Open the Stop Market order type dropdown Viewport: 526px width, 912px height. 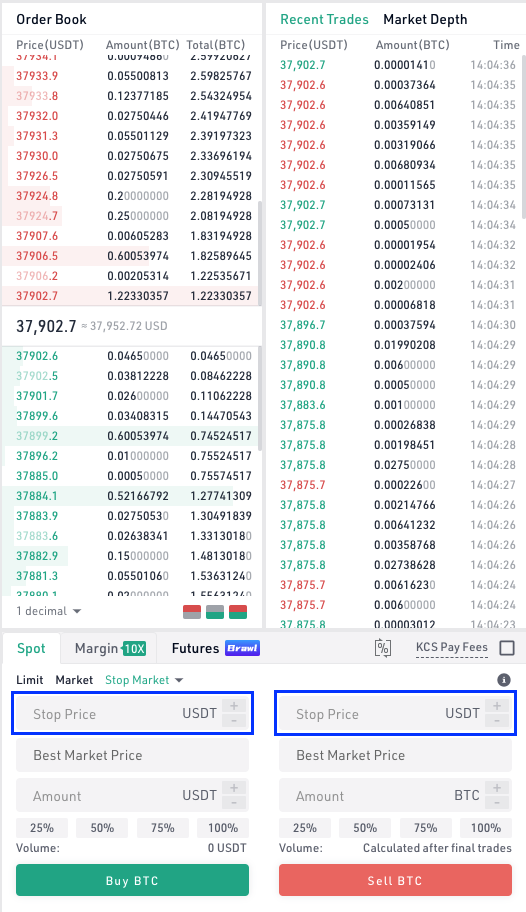[144, 680]
